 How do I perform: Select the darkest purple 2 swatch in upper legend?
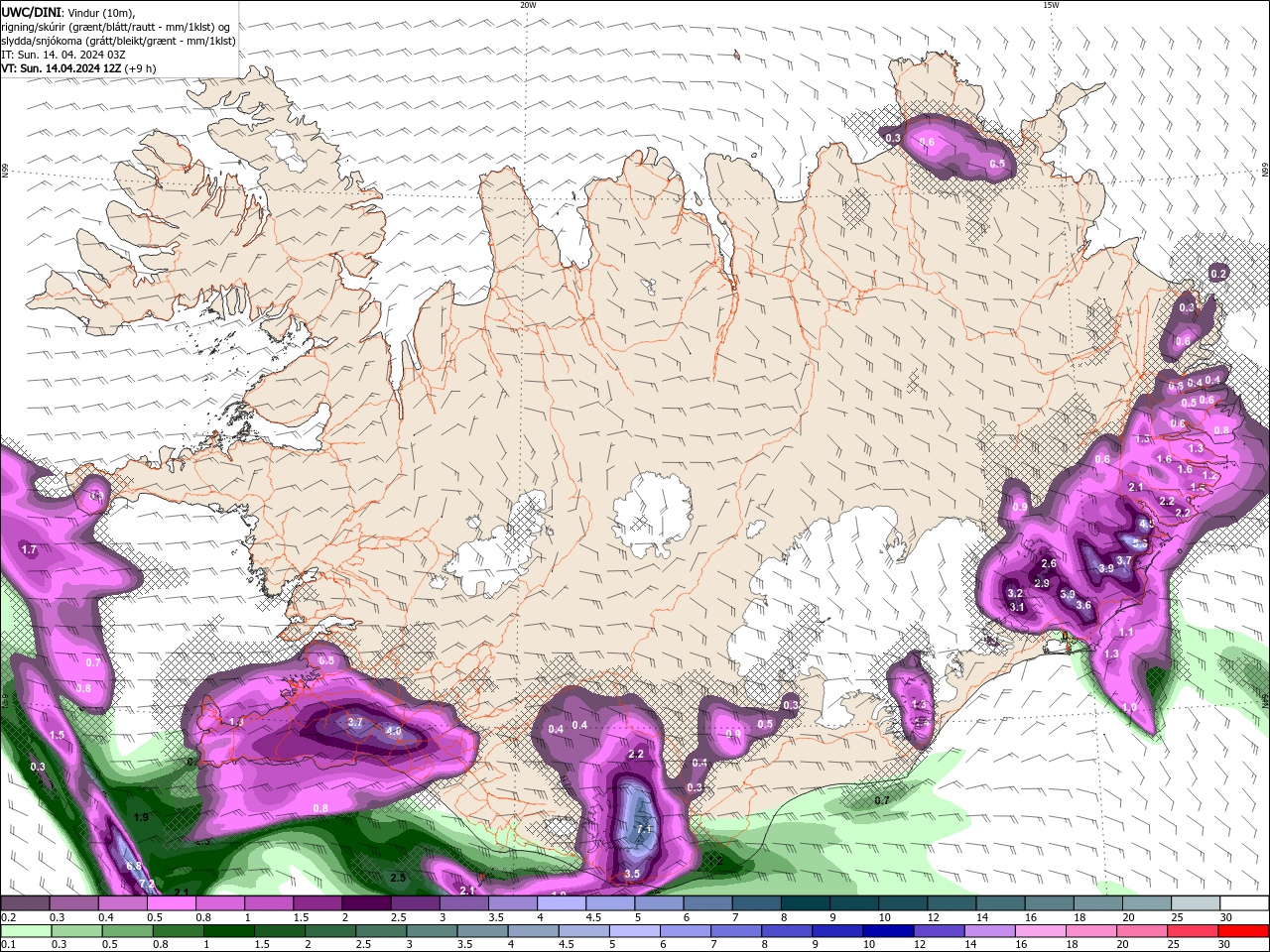(365, 903)
